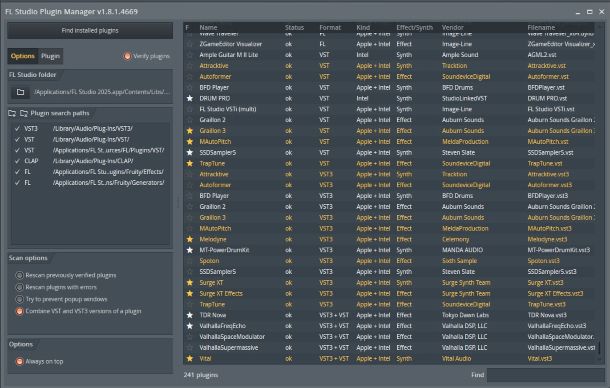Sort by the Kind column header
Image resolution: width=610 pixels, height=388 pixels.
coord(363,27)
